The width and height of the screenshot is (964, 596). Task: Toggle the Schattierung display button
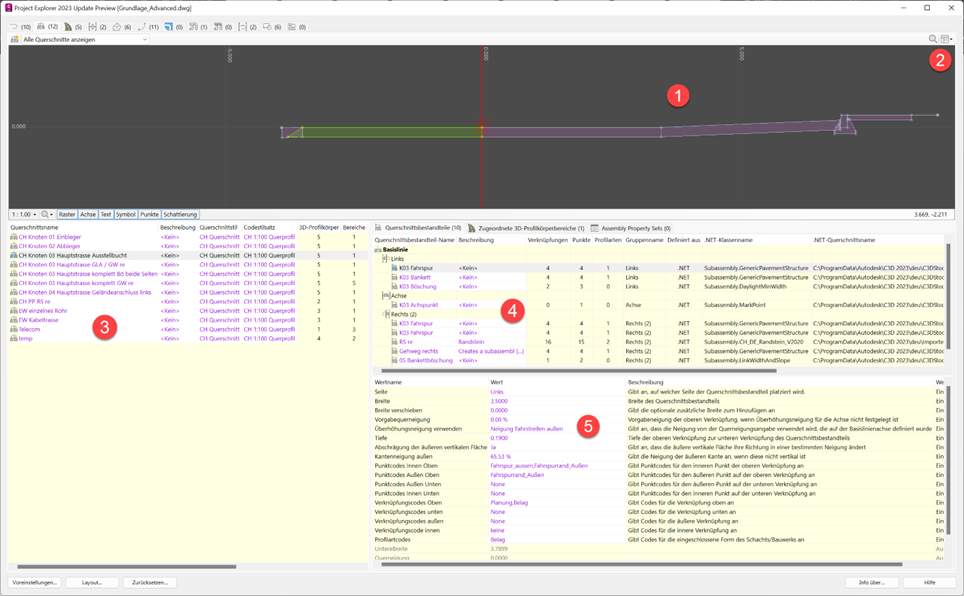tap(180, 214)
